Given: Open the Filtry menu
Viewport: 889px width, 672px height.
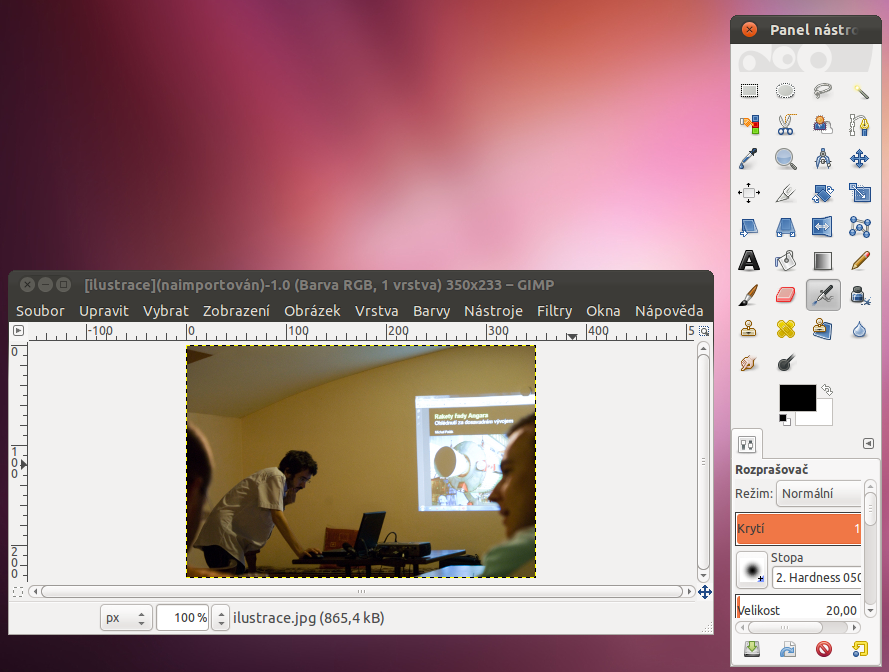Looking at the screenshot, I should pyautogui.click(x=554, y=311).
